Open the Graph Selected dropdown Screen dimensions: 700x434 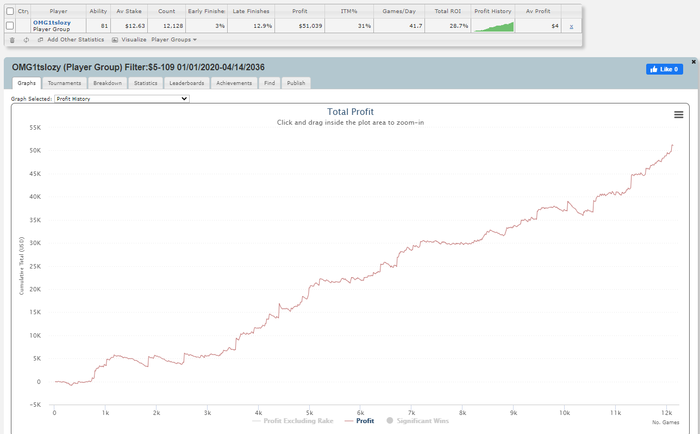[x=122, y=99]
